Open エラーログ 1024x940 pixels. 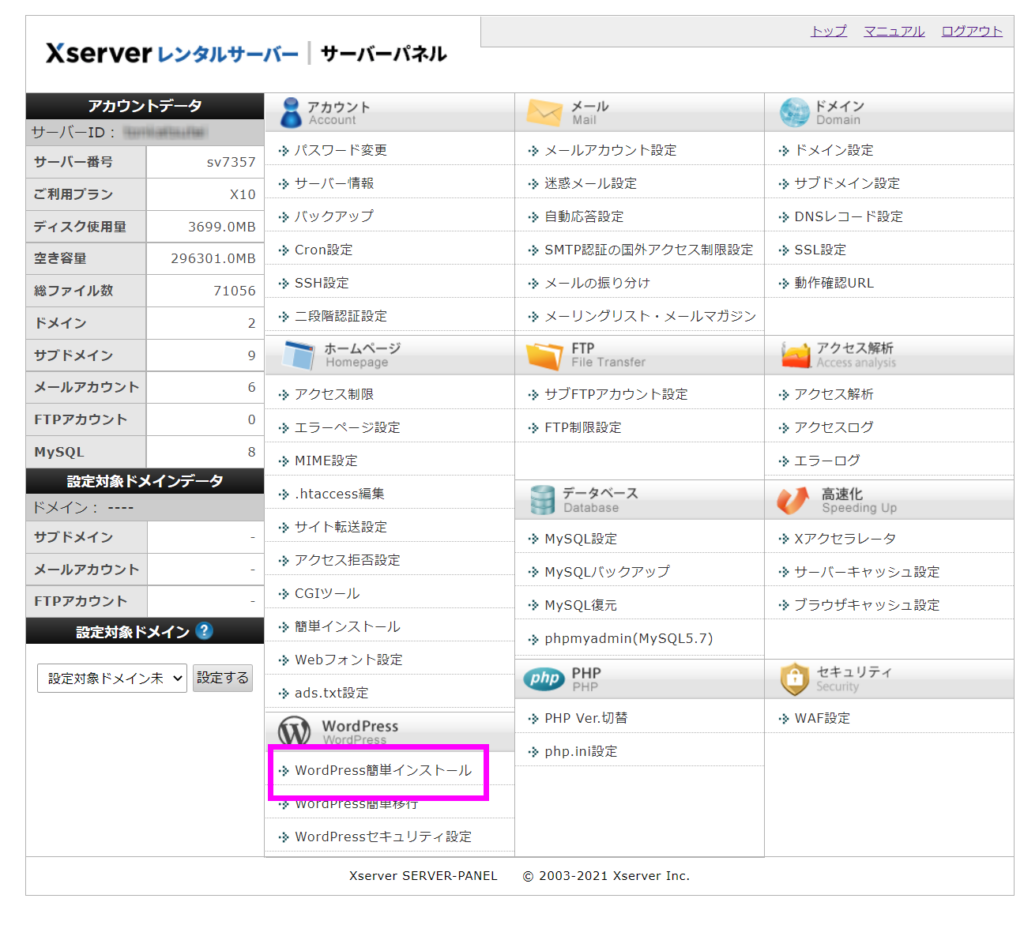coord(827,461)
